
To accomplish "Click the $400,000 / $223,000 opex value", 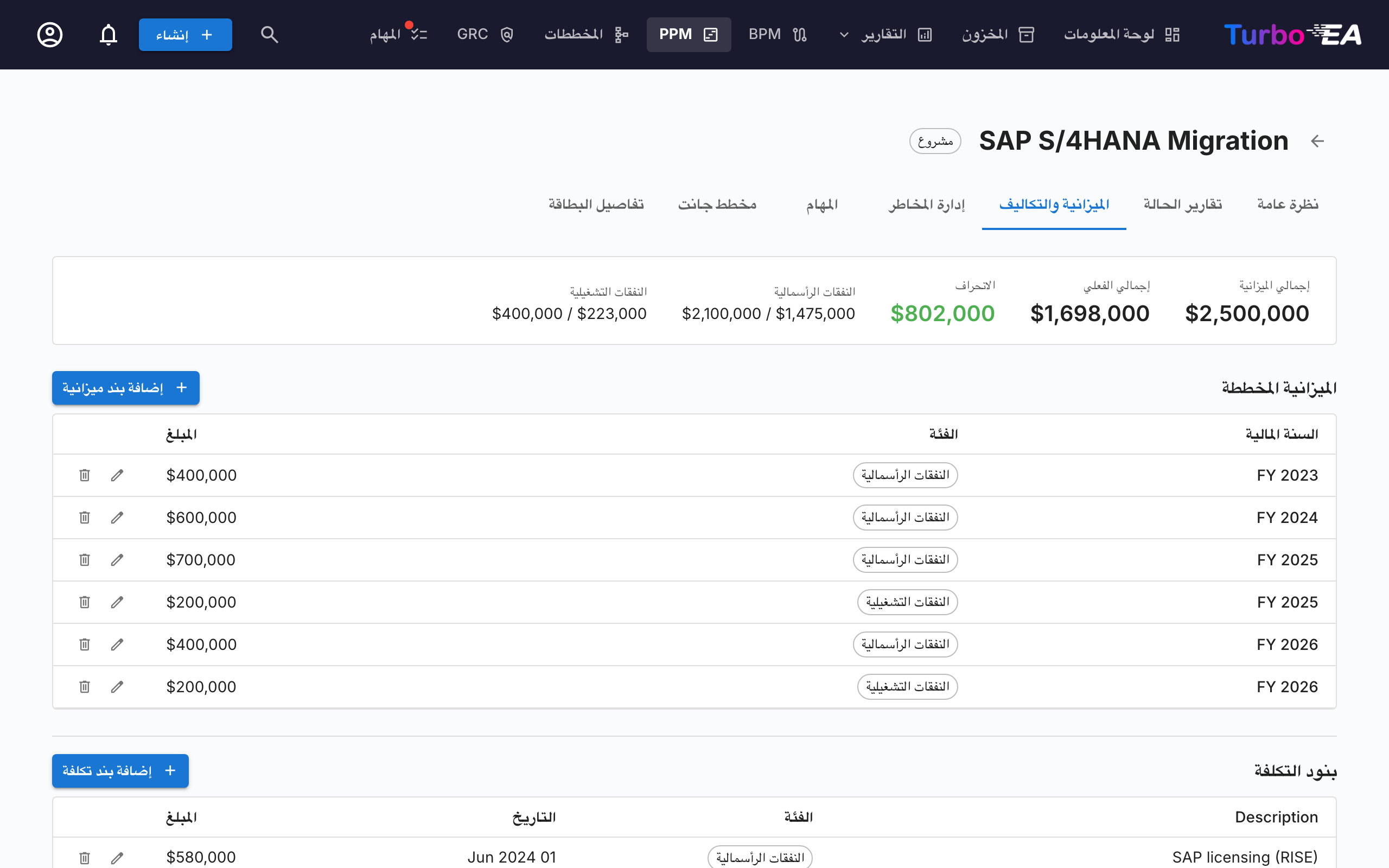I will coord(569,314).
